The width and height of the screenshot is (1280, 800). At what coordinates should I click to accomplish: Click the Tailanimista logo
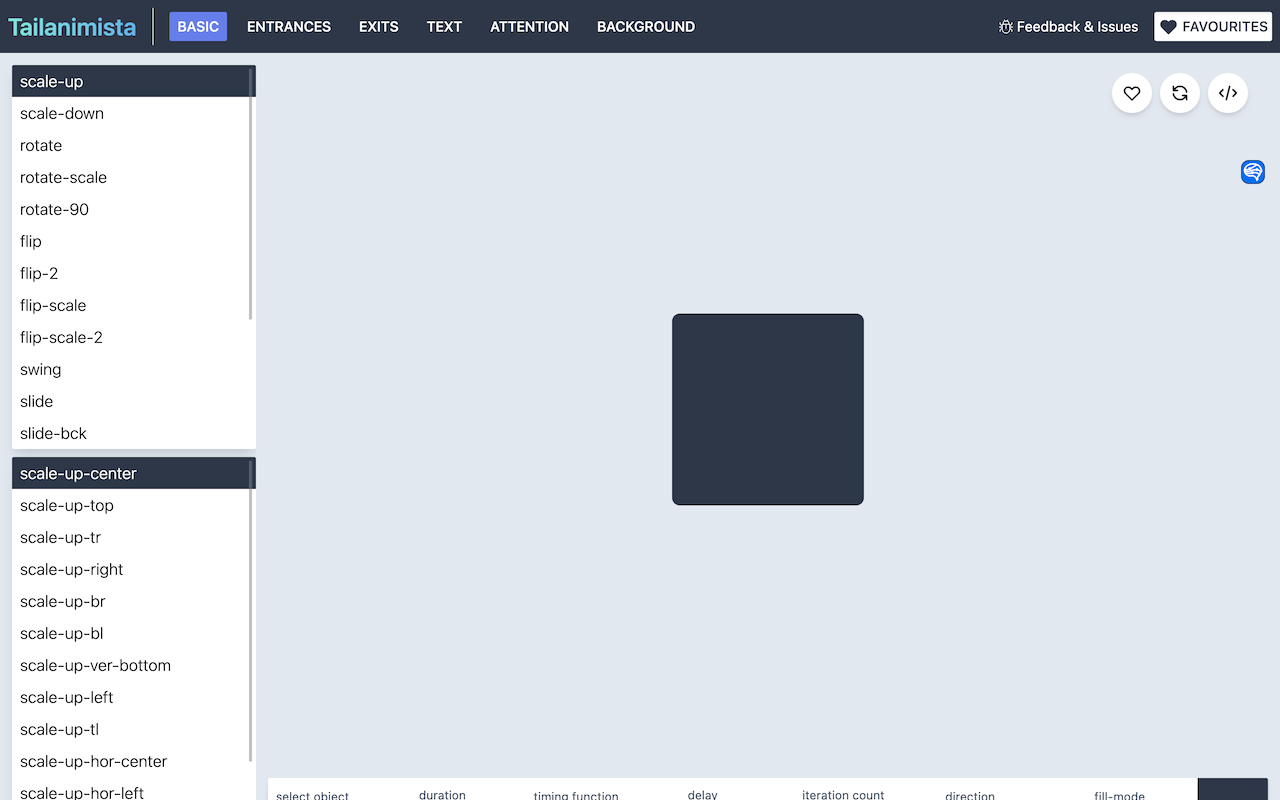tap(72, 27)
